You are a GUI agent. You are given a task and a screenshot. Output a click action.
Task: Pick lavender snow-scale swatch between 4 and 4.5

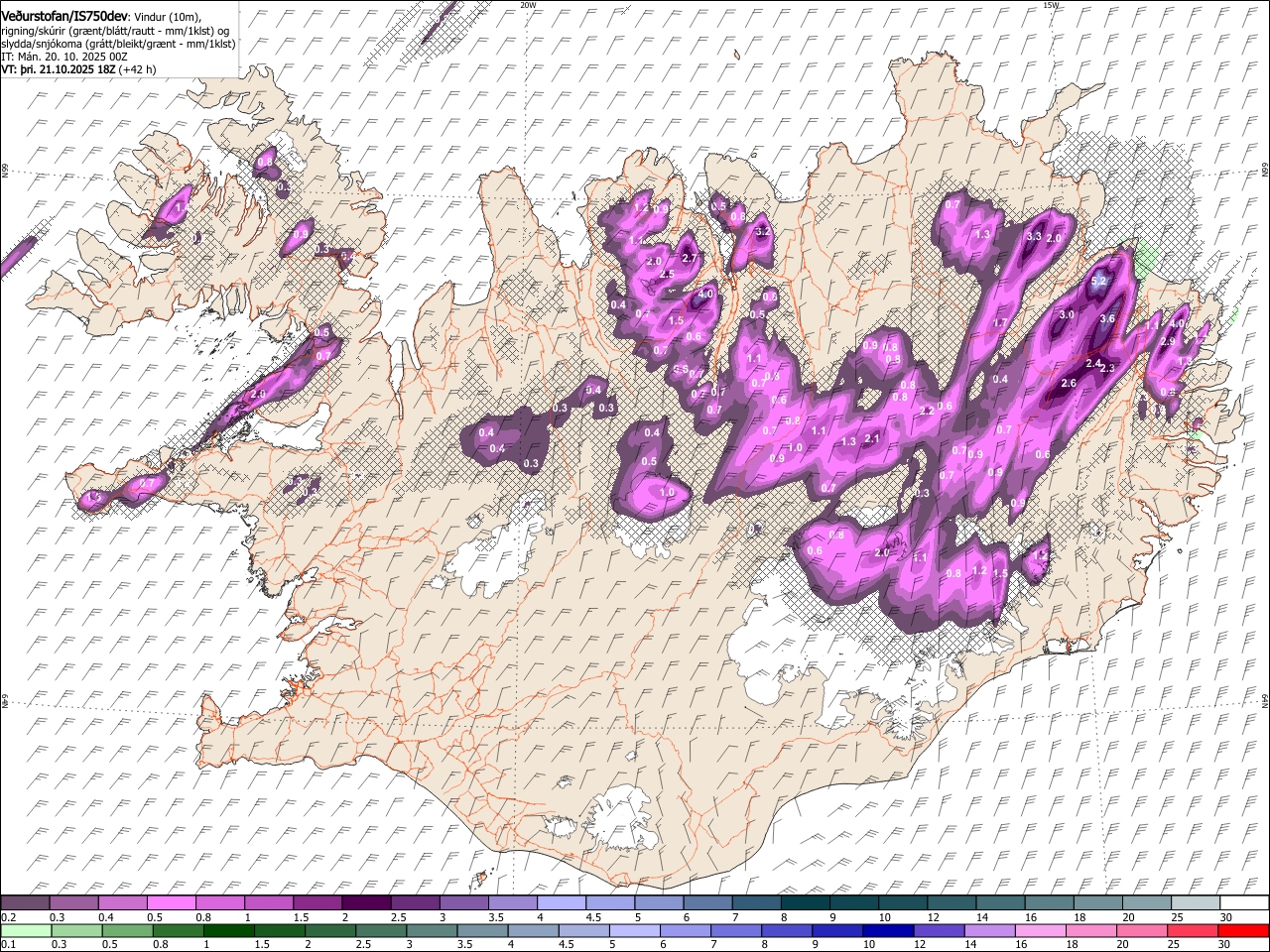point(560,903)
